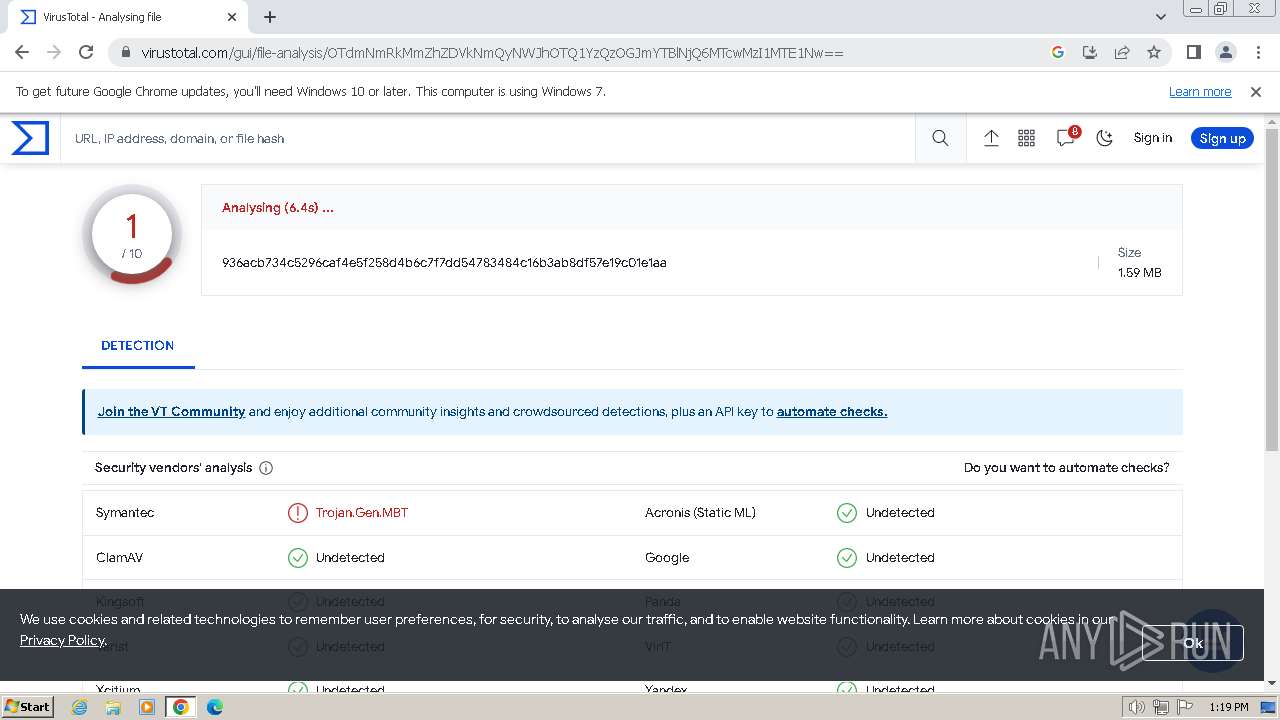Accept cookies with Ok button
The image size is (1280, 720).
point(1193,643)
